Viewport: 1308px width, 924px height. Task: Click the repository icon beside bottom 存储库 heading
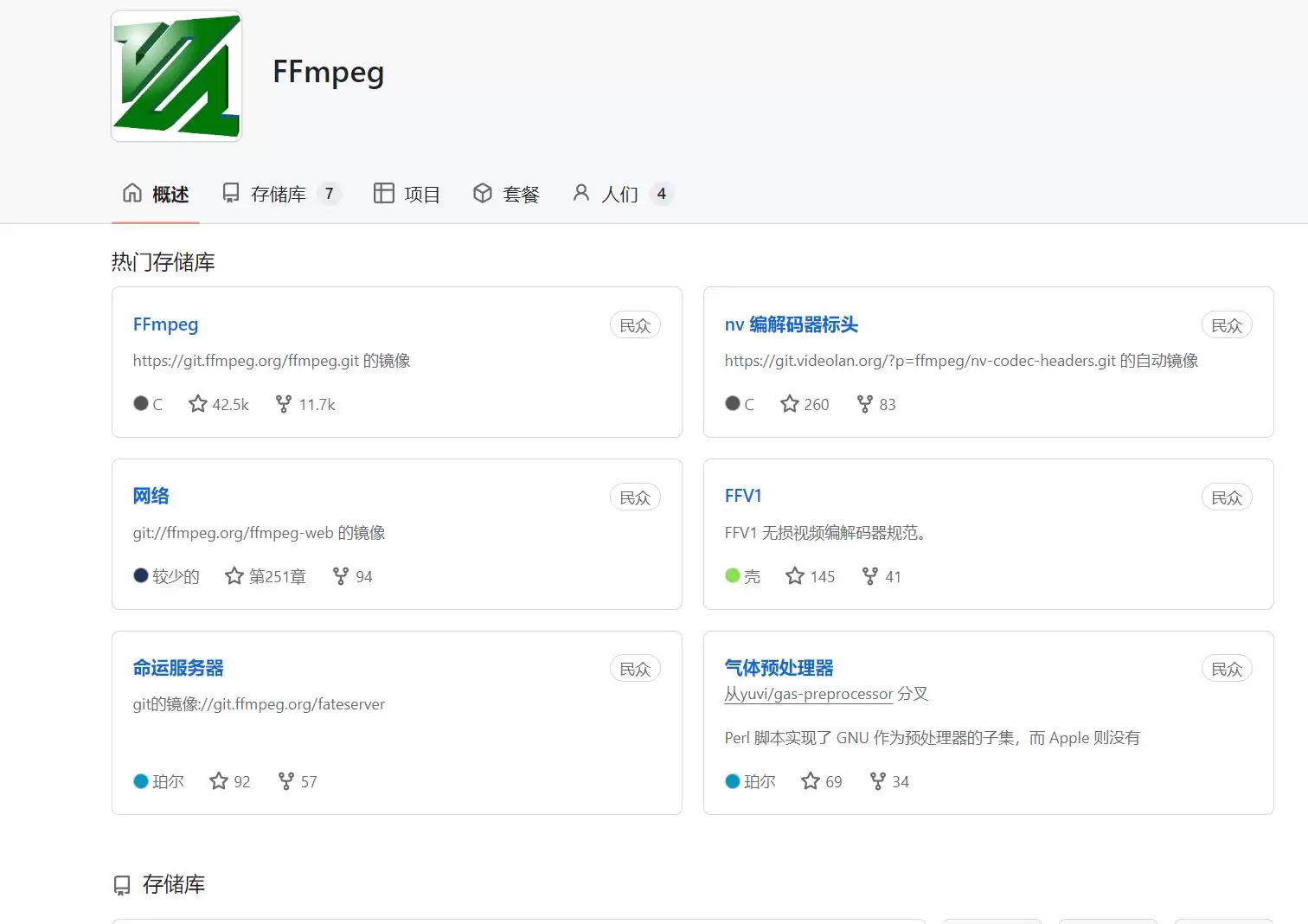[x=122, y=885]
